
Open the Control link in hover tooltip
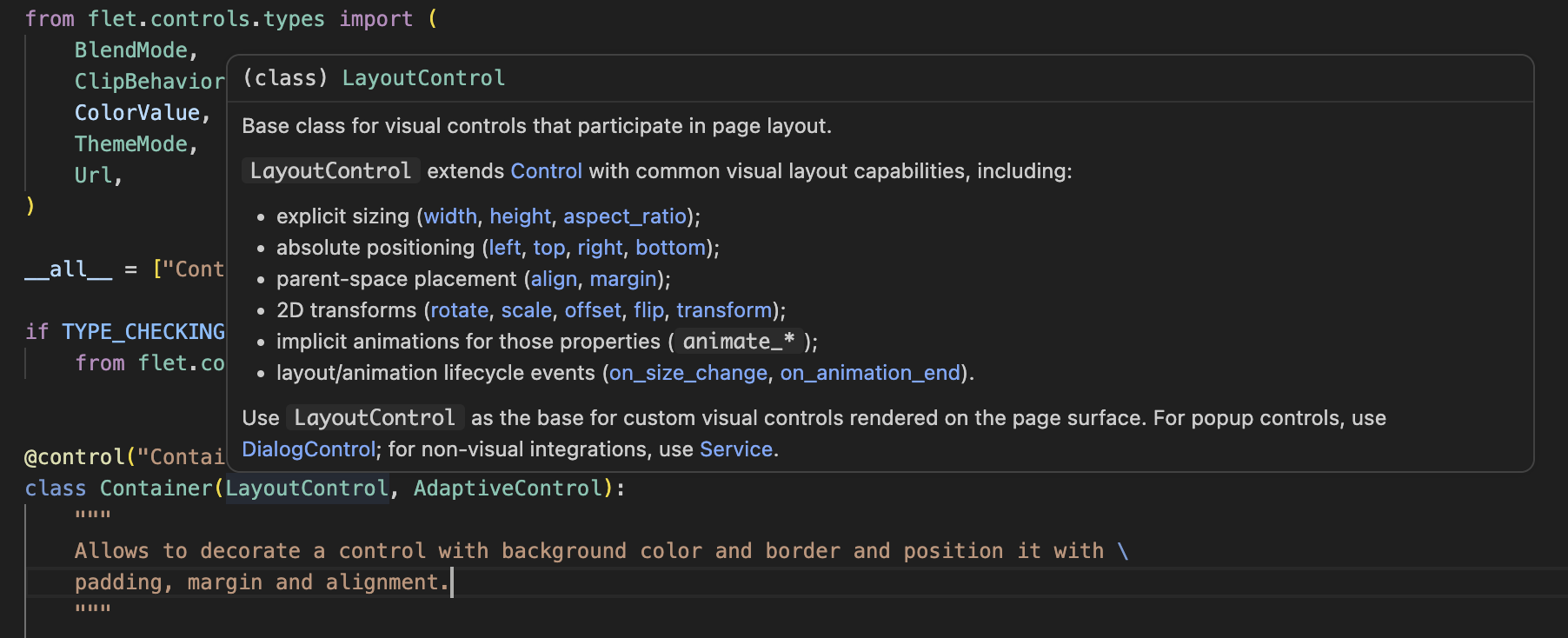(x=546, y=171)
